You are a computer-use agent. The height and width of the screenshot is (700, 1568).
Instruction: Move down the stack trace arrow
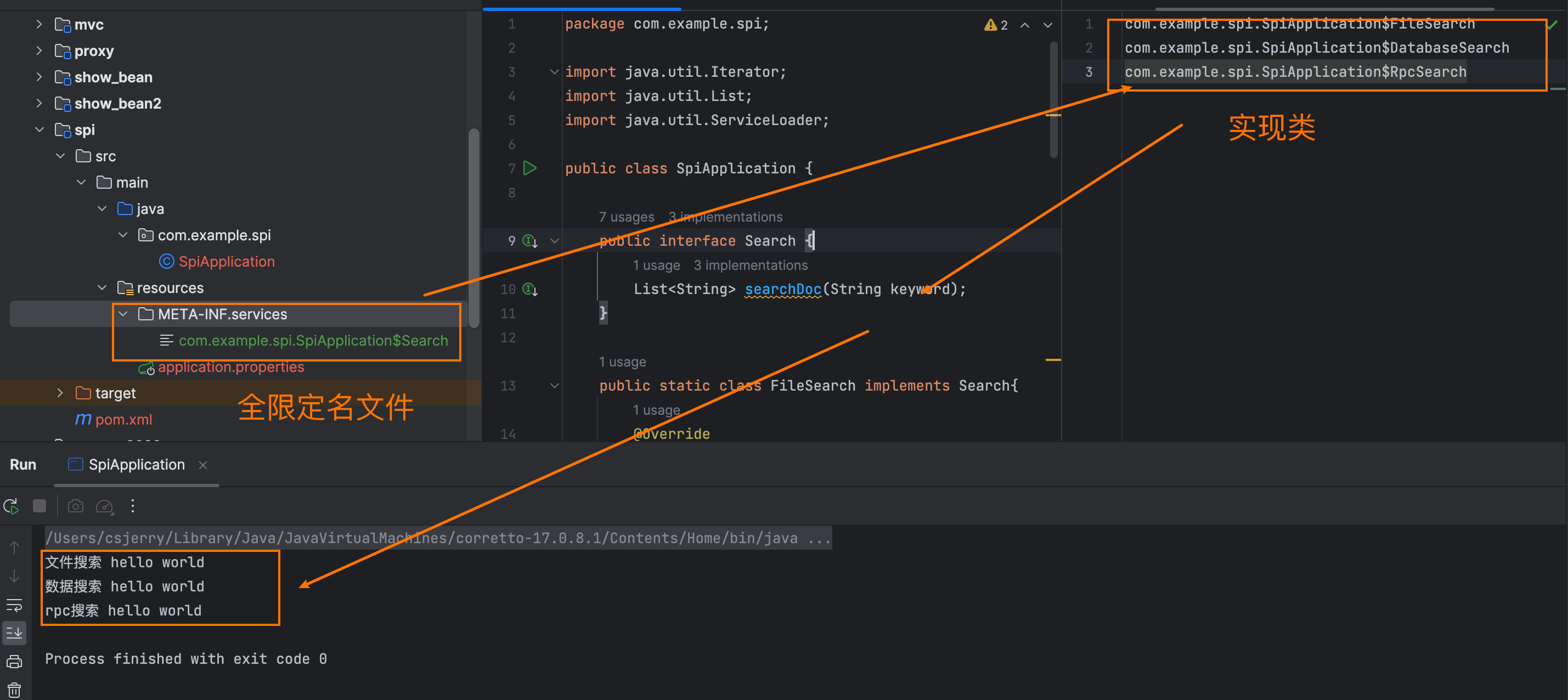pyautogui.click(x=14, y=576)
